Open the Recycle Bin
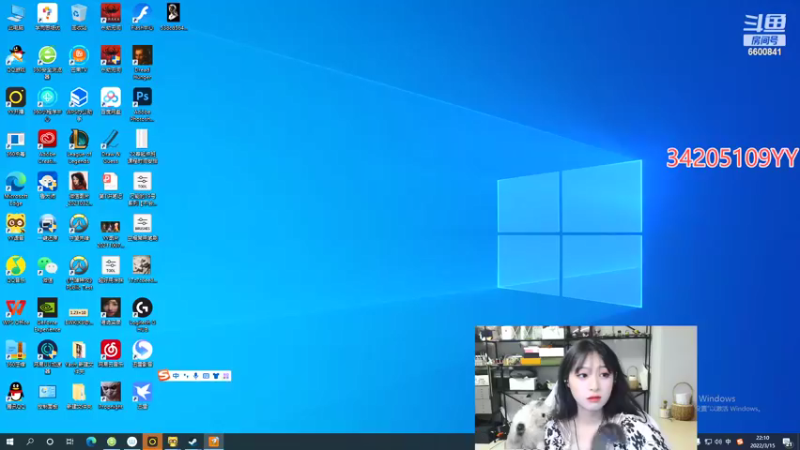800x450 pixels. click(79, 17)
